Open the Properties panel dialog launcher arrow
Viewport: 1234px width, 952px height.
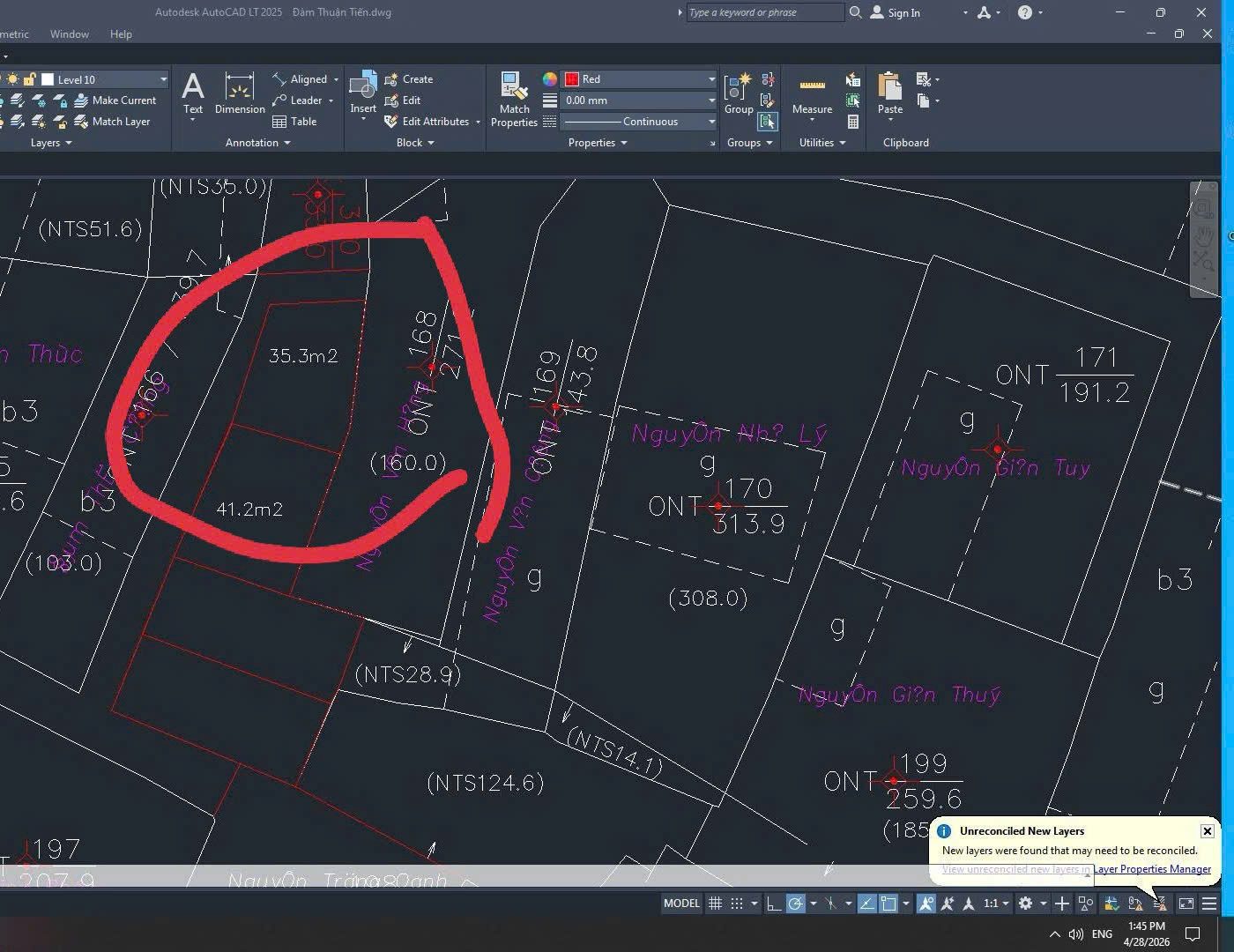coord(712,143)
